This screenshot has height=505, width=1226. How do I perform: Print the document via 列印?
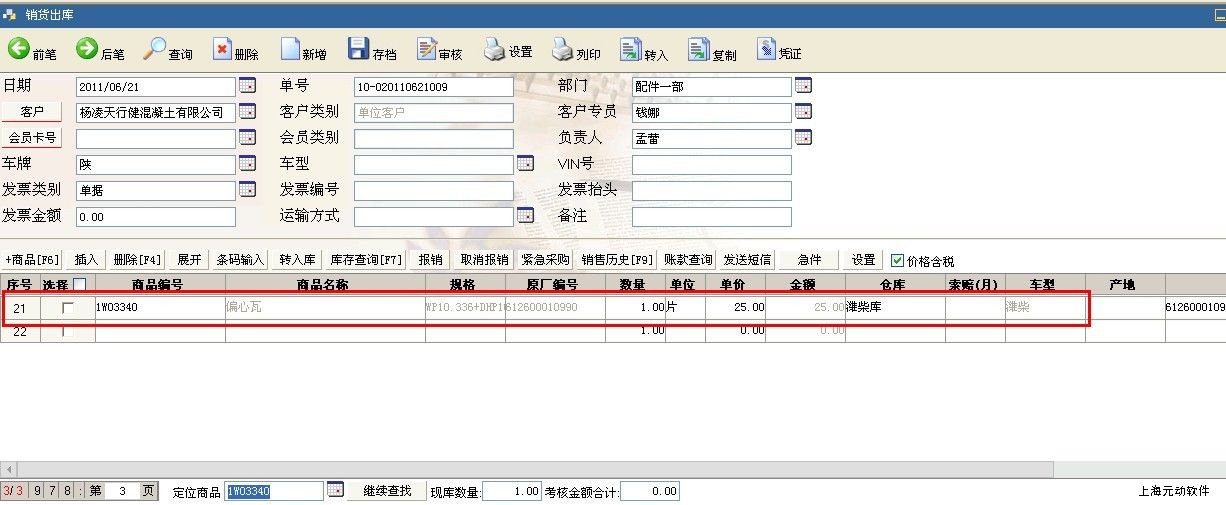pos(563,49)
